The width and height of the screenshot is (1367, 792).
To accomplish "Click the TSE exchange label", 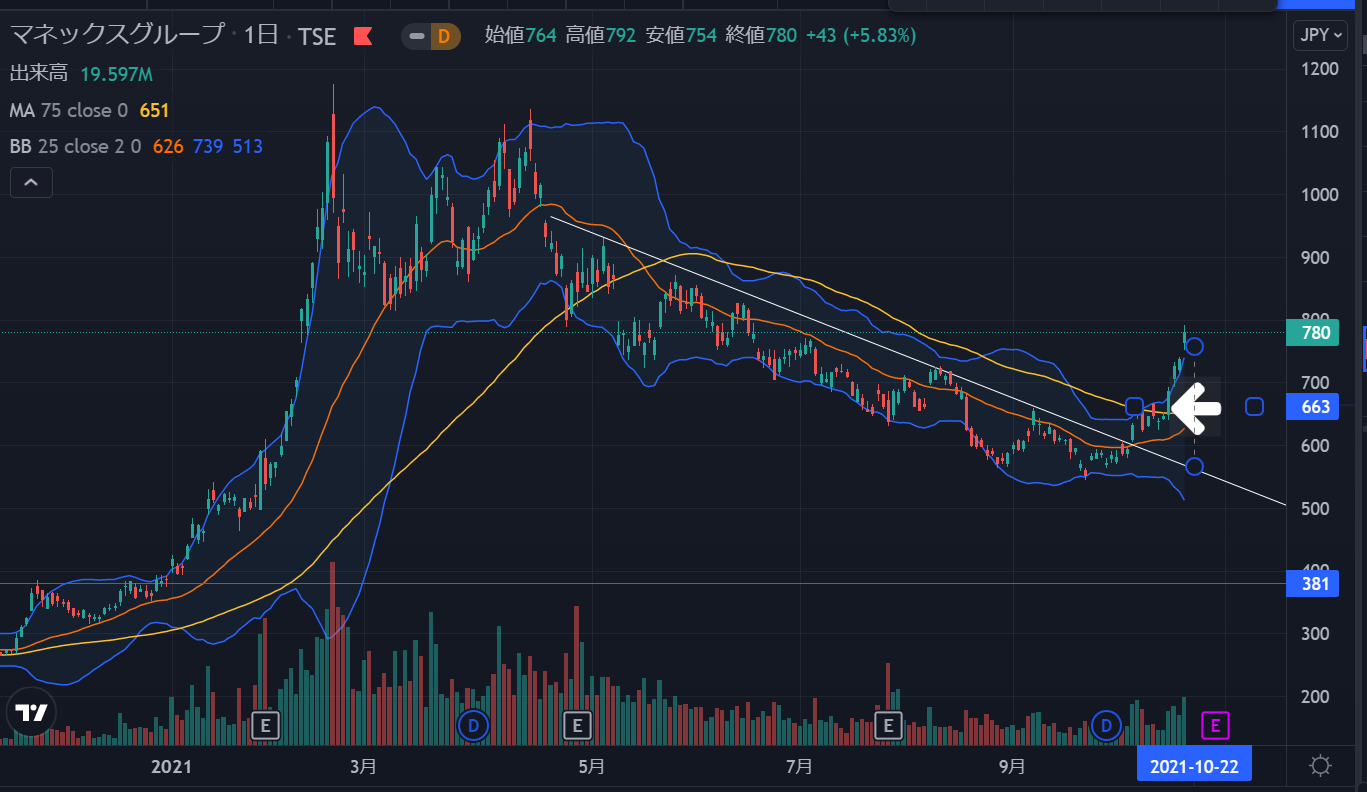I will pyautogui.click(x=317, y=37).
